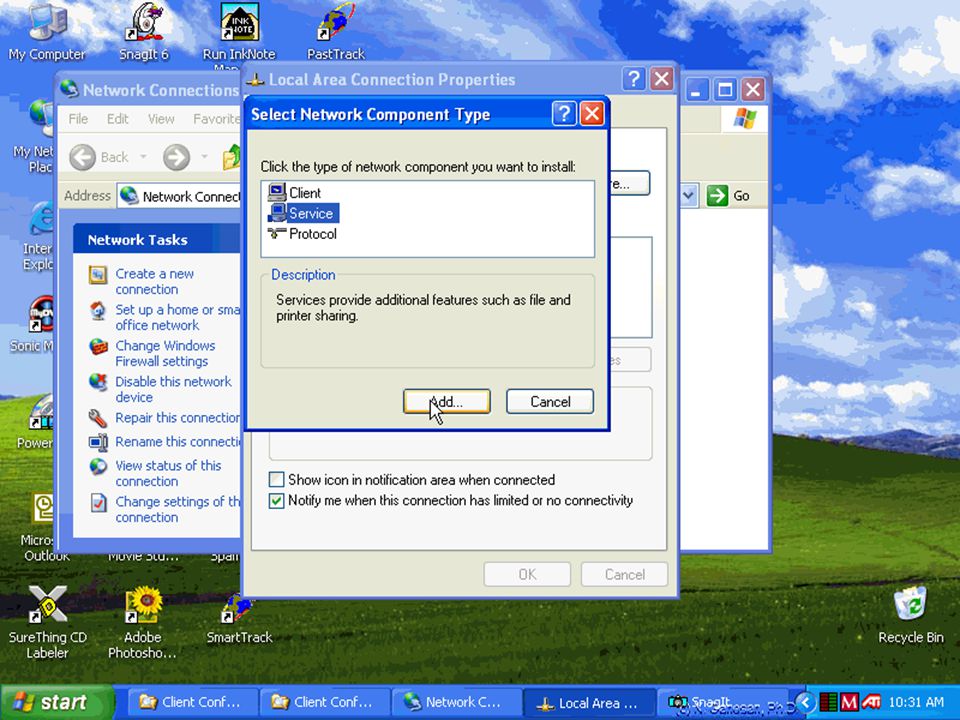This screenshot has height=720, width=960.
Task: Open My Computer desktop icon
Action: 47,32
